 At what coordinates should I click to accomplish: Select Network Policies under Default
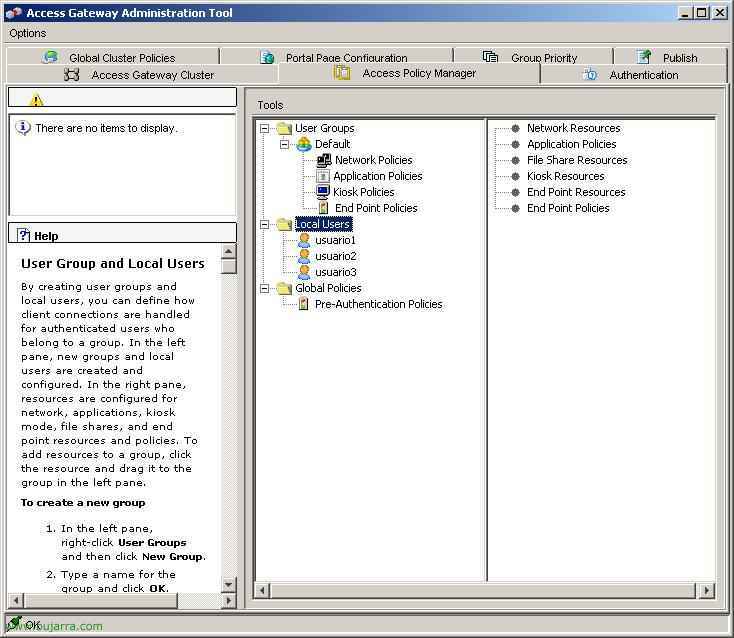coord(374,160)
